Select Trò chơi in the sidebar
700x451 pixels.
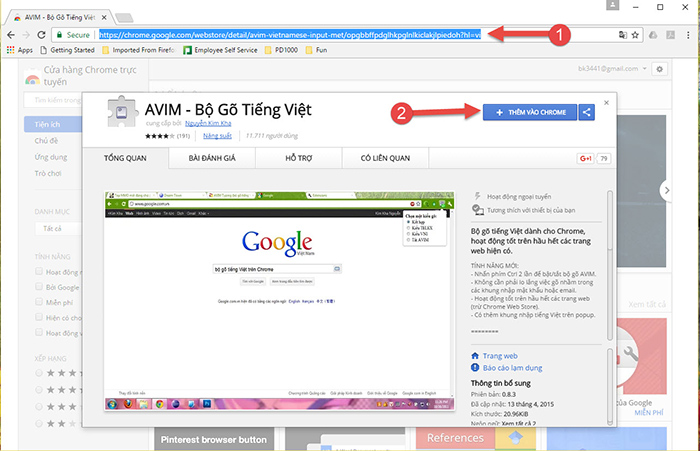[x=48, y=173]
